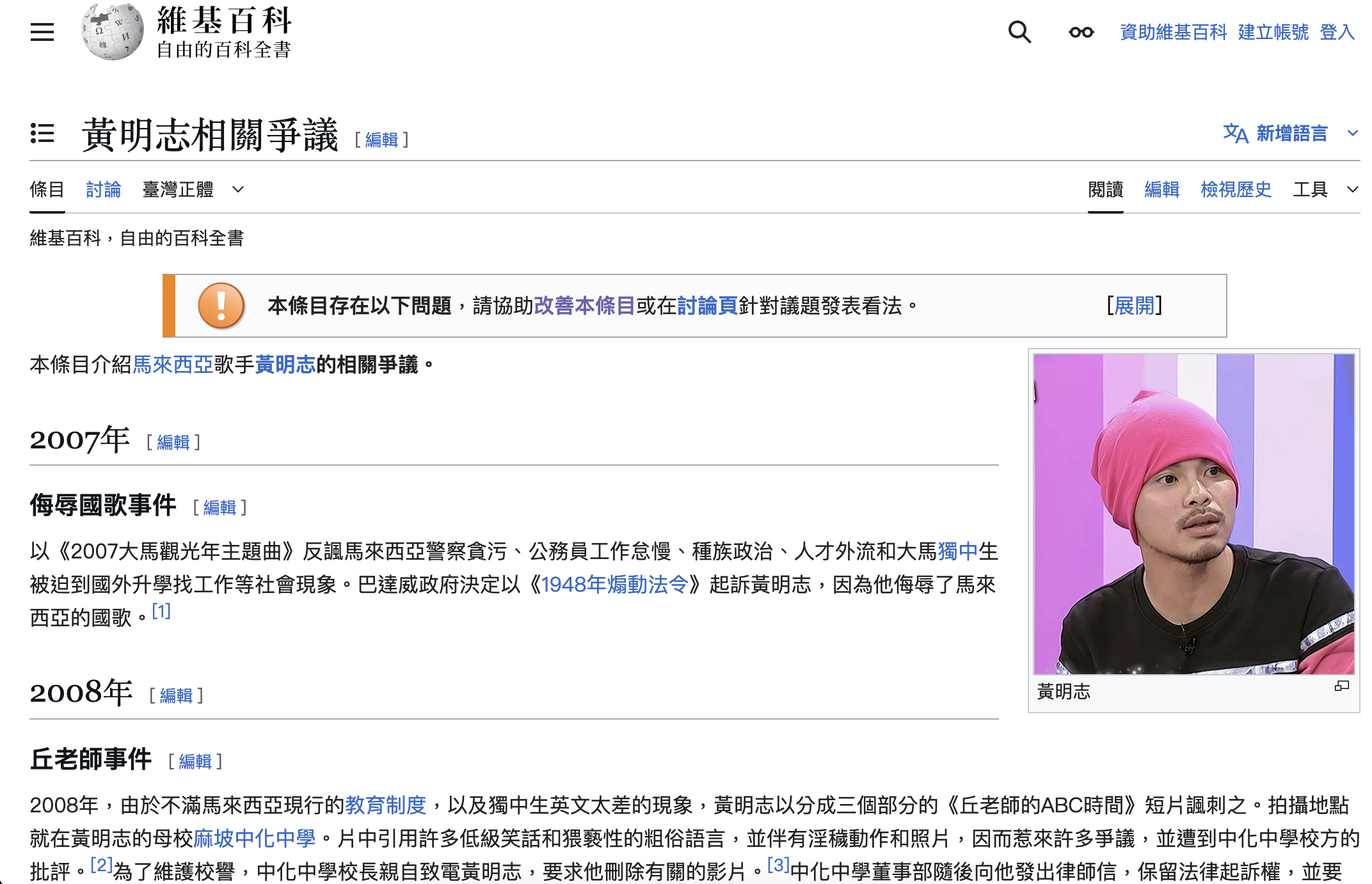The width and height of the screenshot is (1372, 884).
Task: Open the 建立帳號 link
Action: point(1273,32)
